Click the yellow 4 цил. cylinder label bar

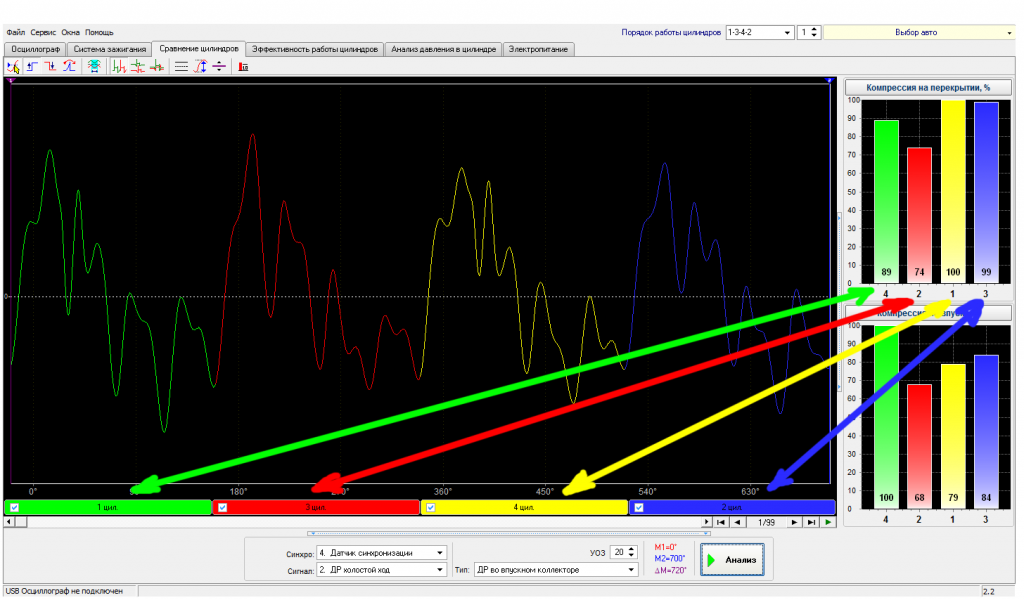click(x=524, y=507)
